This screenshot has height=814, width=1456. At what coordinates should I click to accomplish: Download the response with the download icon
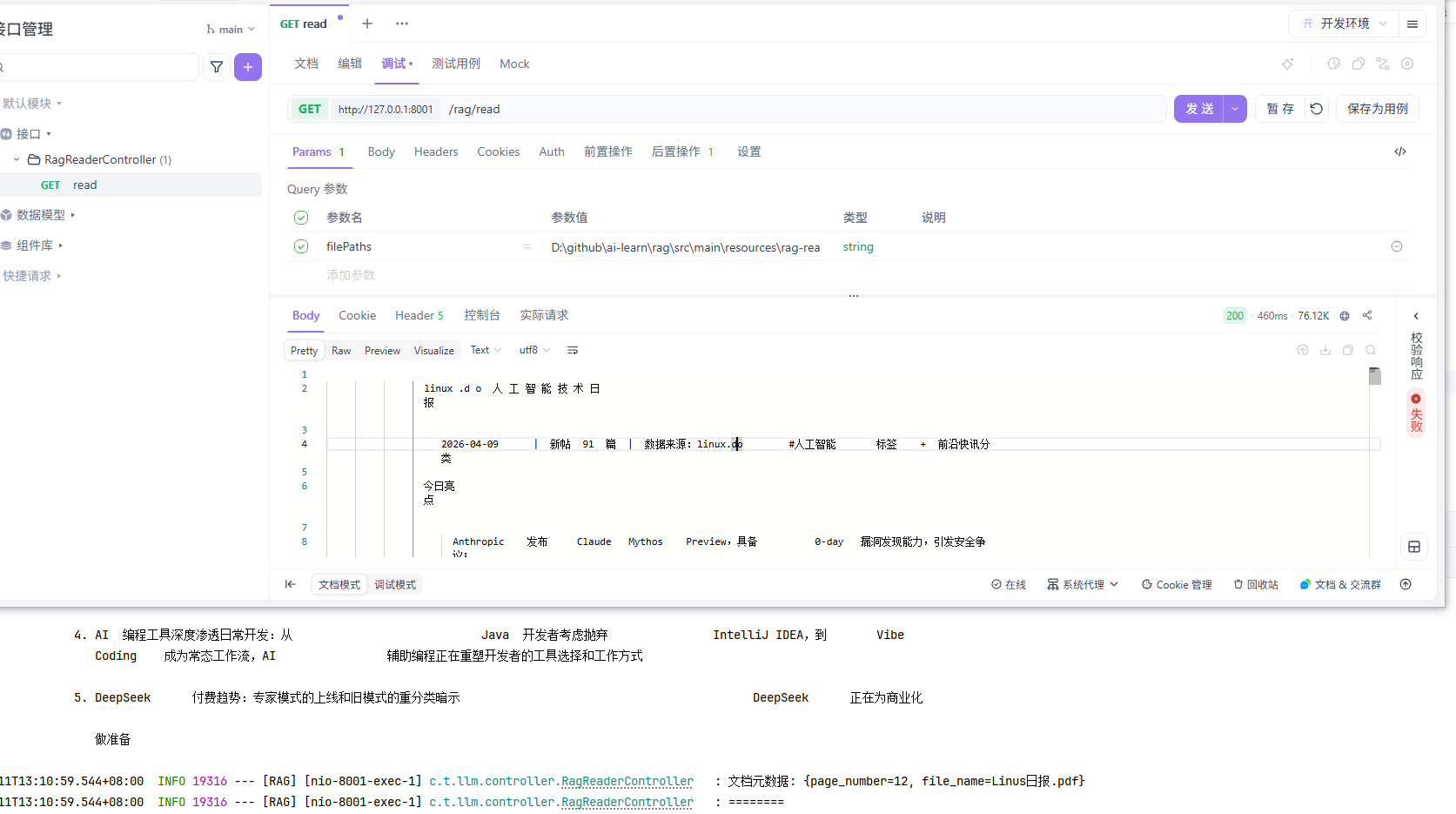click(1325, 350)
